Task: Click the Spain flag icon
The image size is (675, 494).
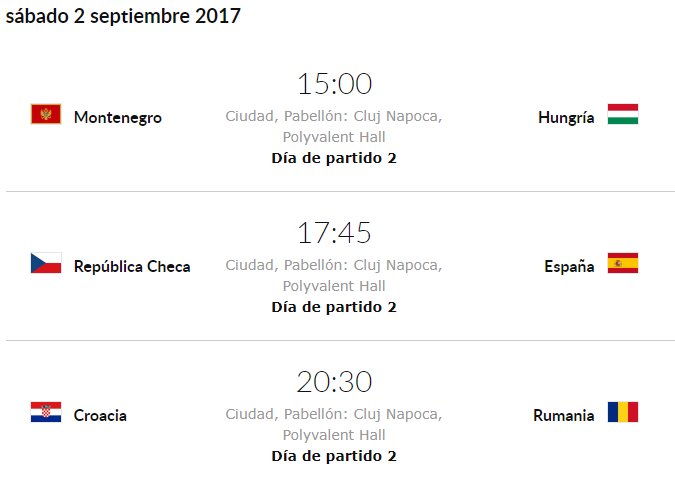Action: [622, 263]
